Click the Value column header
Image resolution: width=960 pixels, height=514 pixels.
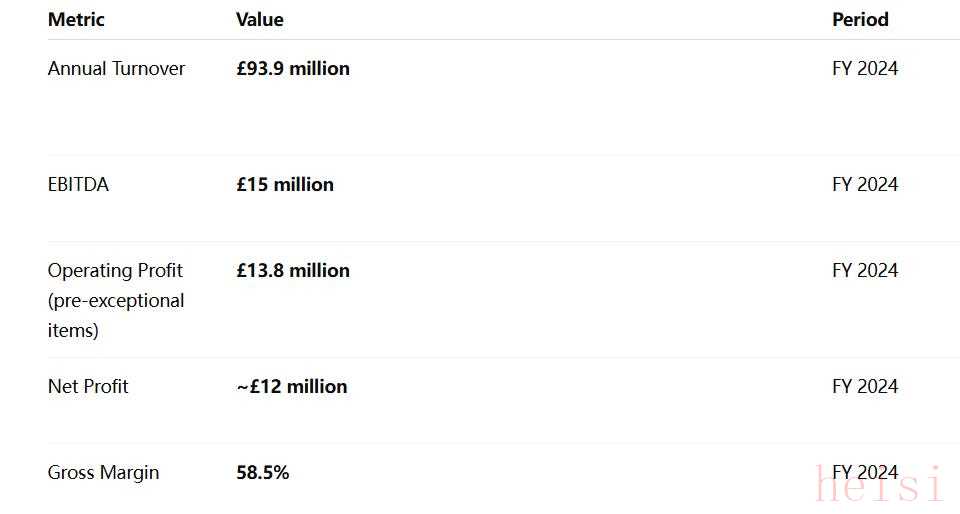click(x=259, y=19)
